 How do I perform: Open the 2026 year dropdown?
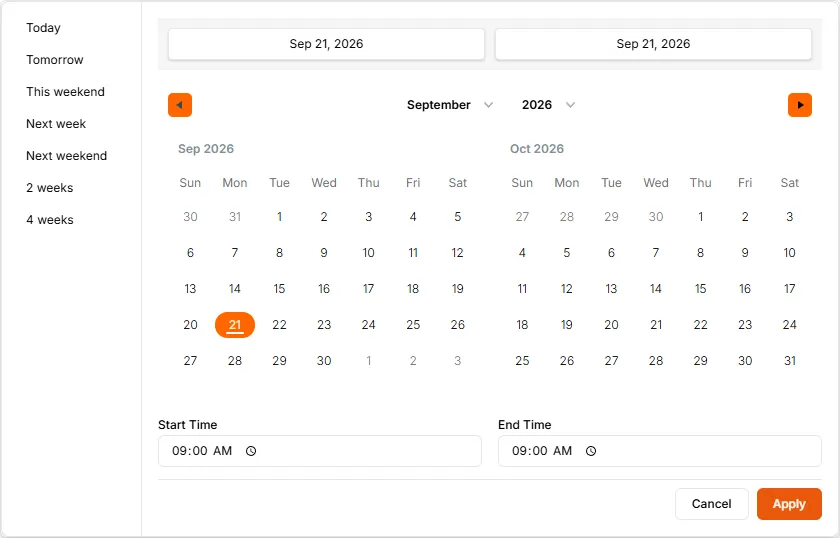[x=548, y=105]
